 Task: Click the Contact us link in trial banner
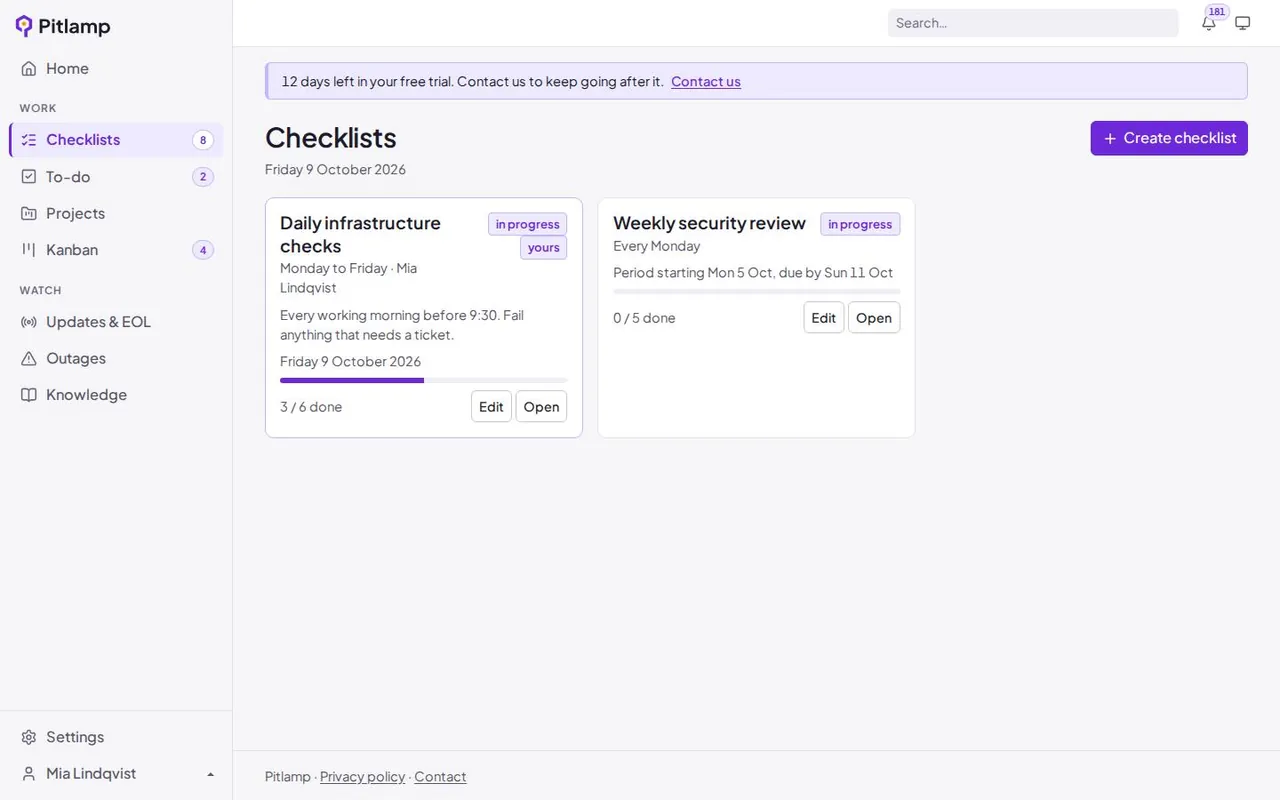coord(706,81)
